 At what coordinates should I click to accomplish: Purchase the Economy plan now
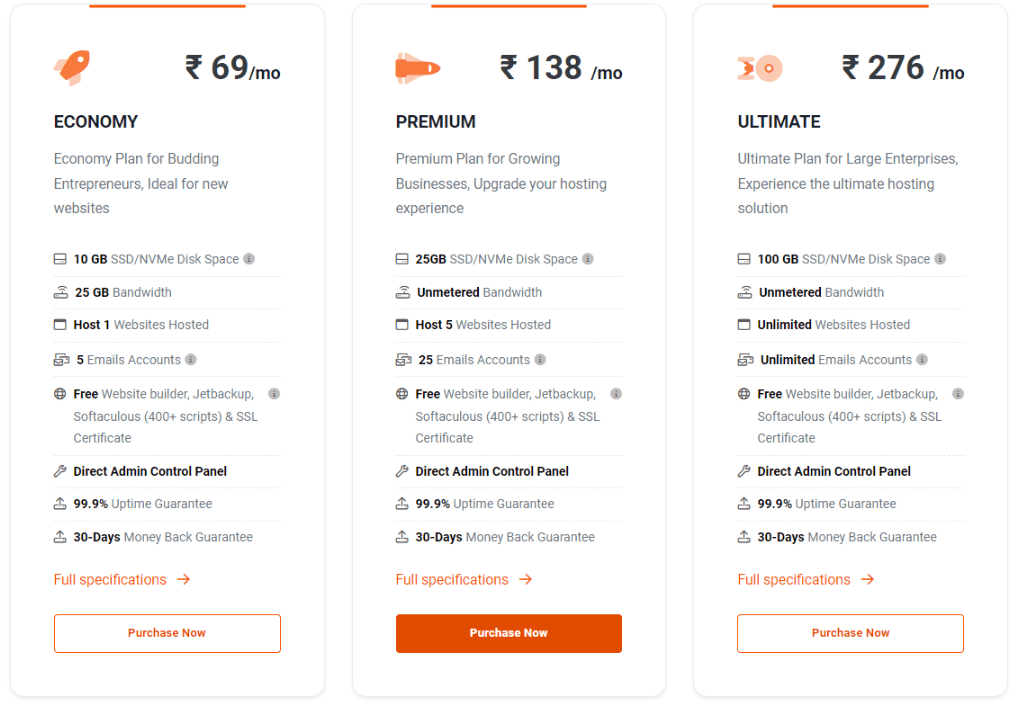coord(167,633)
